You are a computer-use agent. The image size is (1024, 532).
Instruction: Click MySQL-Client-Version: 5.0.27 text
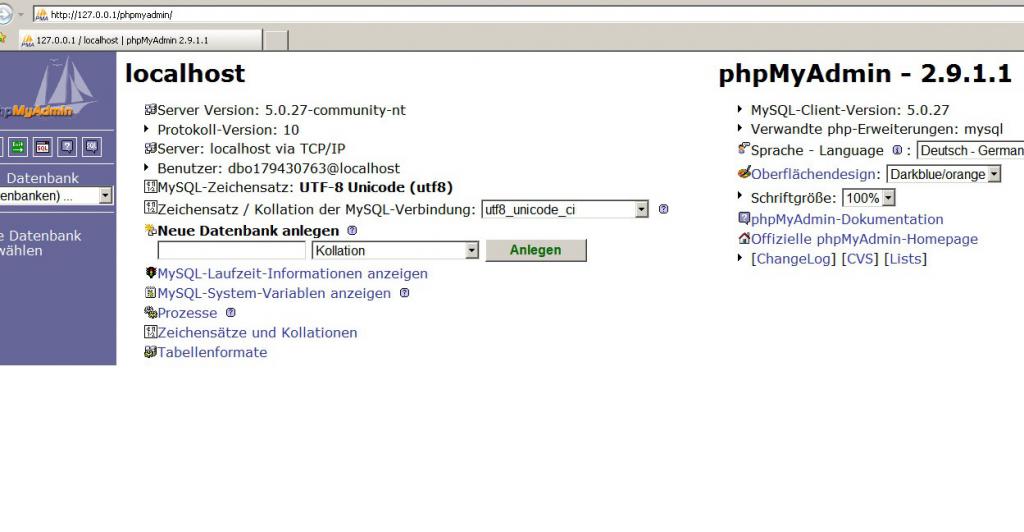pos(850,110)
